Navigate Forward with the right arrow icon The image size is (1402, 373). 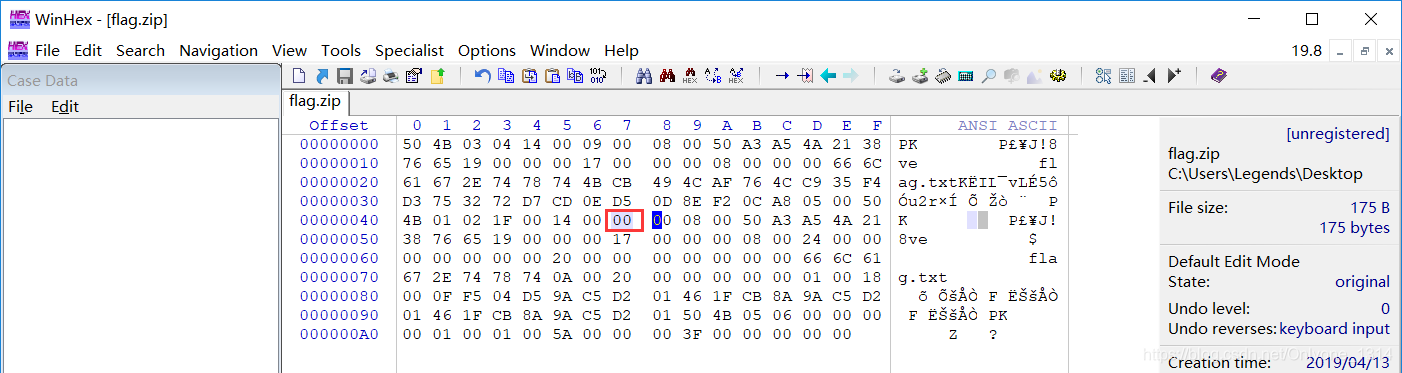coord(850,75)
